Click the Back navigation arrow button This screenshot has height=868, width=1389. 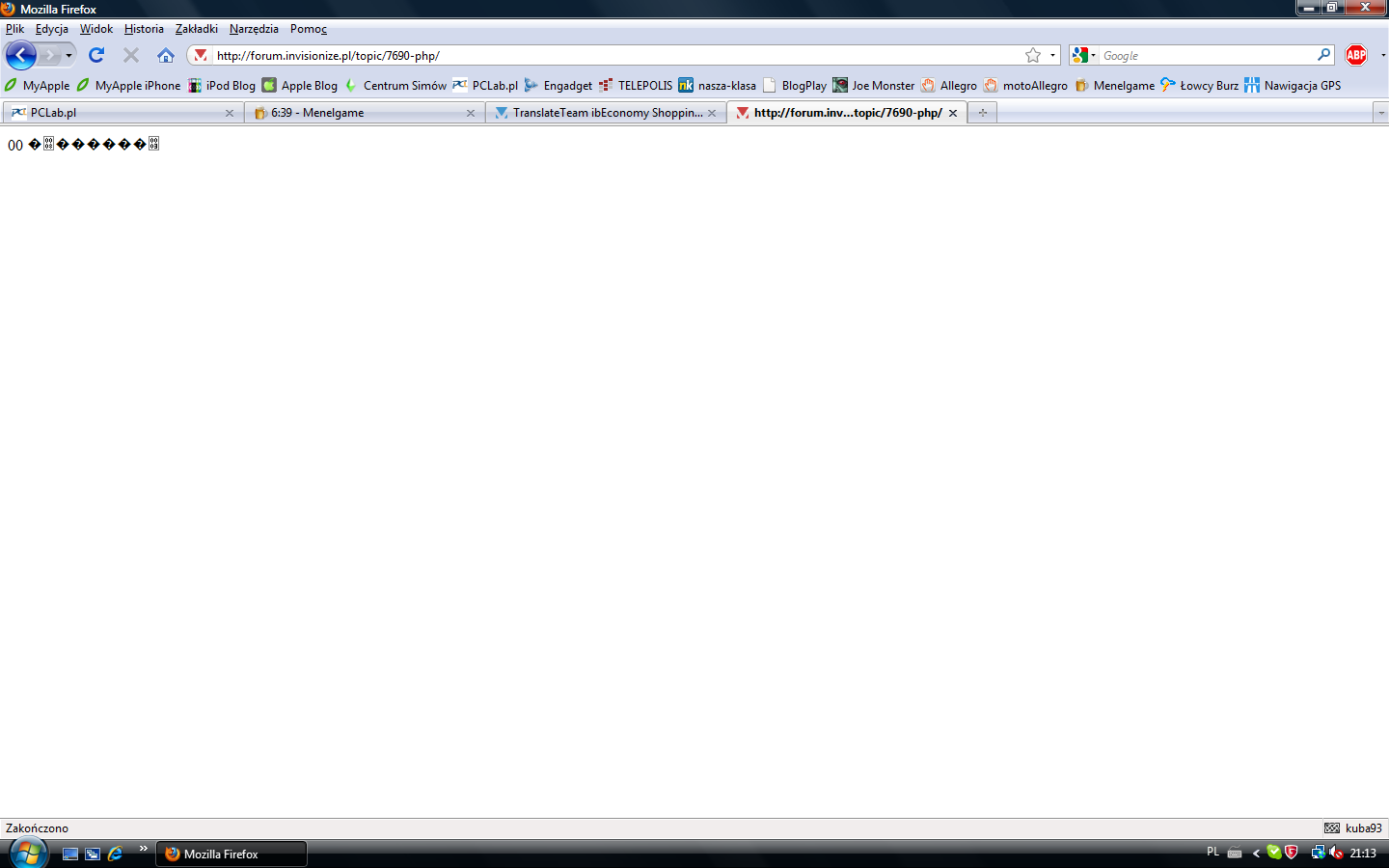20,55
